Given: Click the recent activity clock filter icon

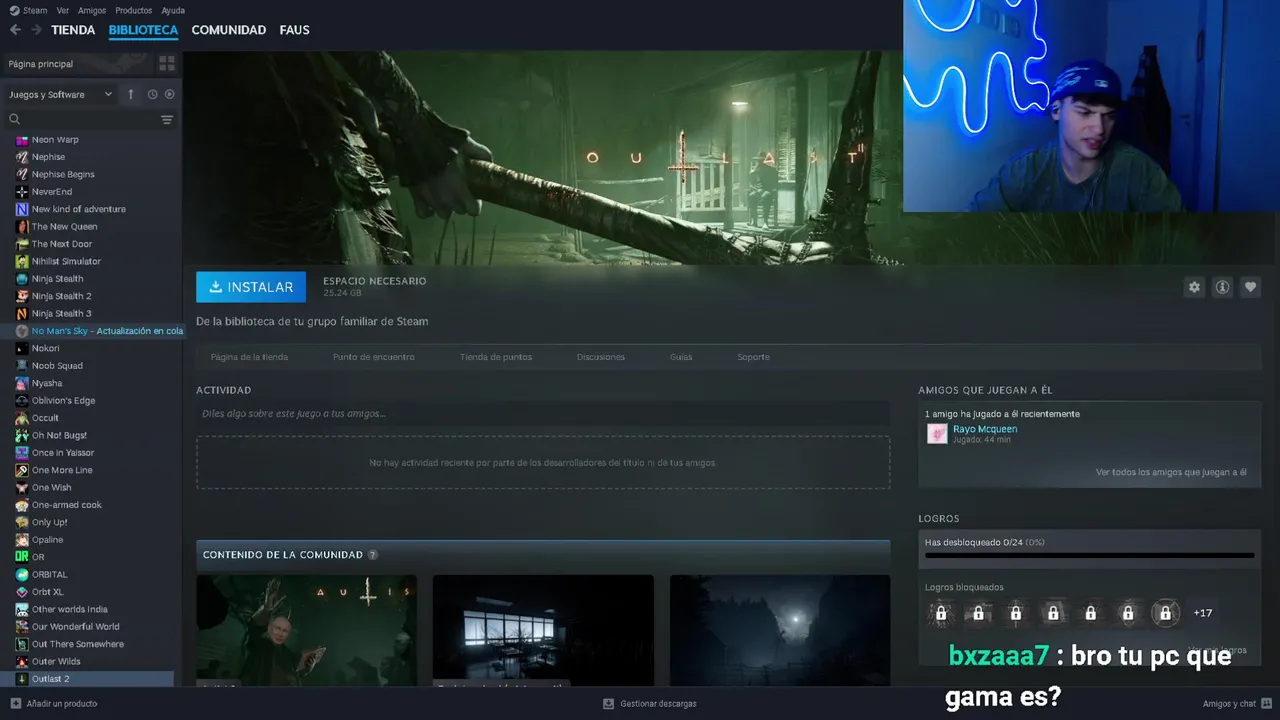Looking at the screenshot, I should tap(152, 94).
